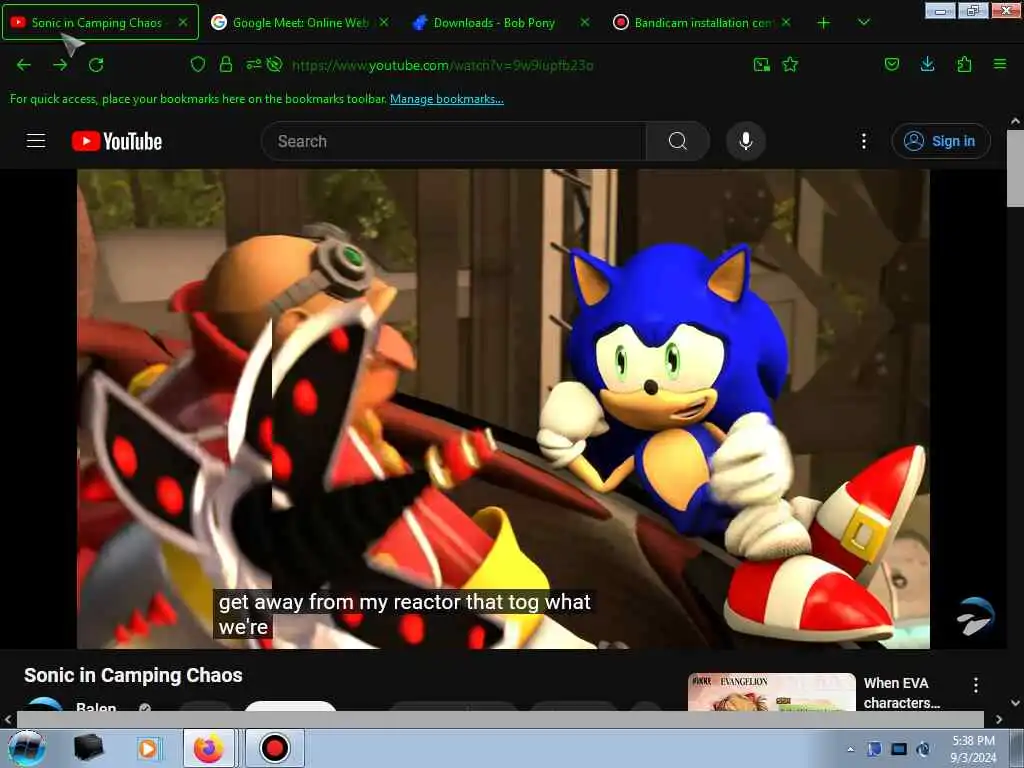Close the Google Meet tab
This screenshot has width=1024, height=768.
pyautogui.click(x=384, y=22)
